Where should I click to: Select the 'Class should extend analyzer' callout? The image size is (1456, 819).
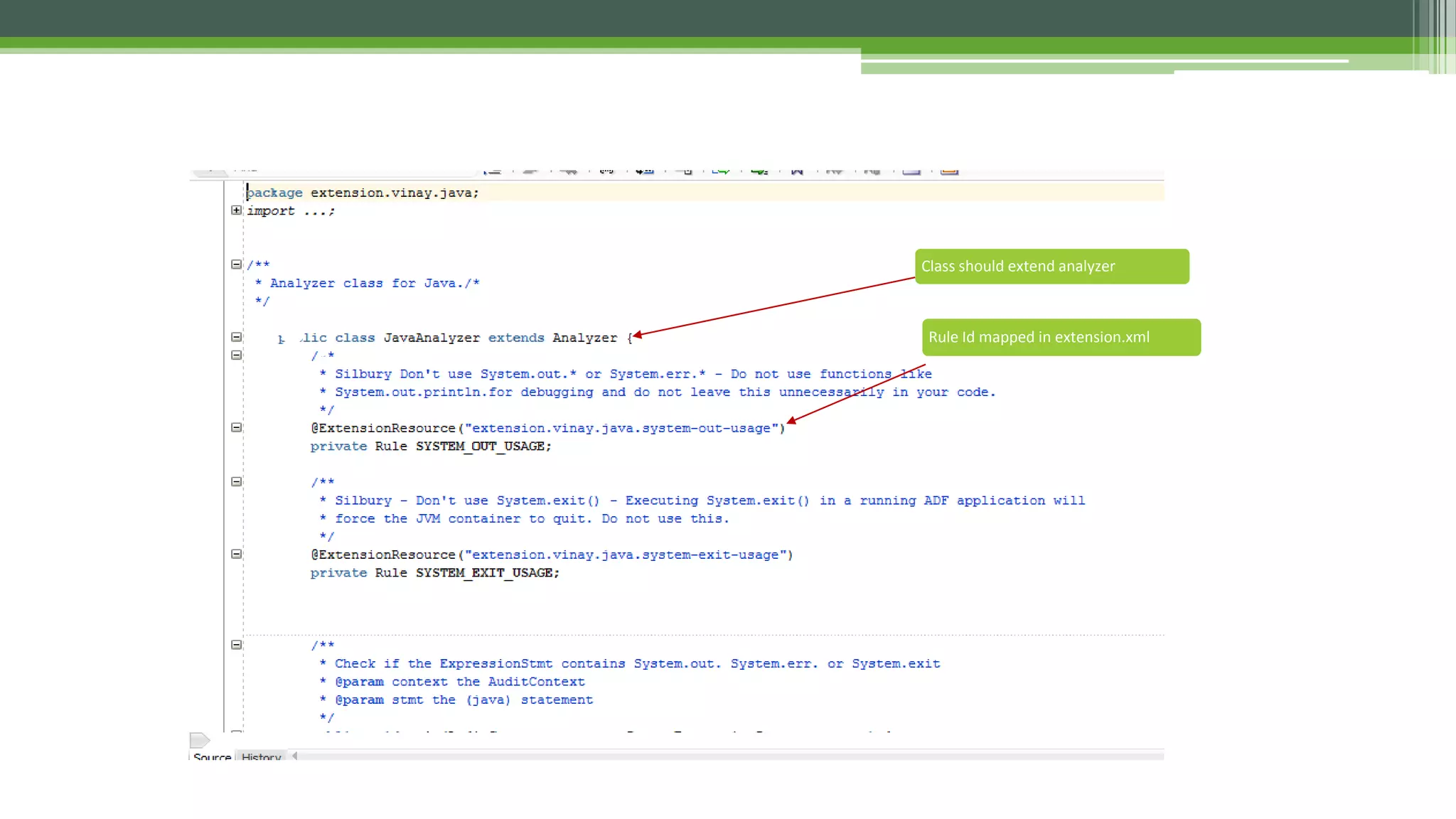tap(1051, 267)
